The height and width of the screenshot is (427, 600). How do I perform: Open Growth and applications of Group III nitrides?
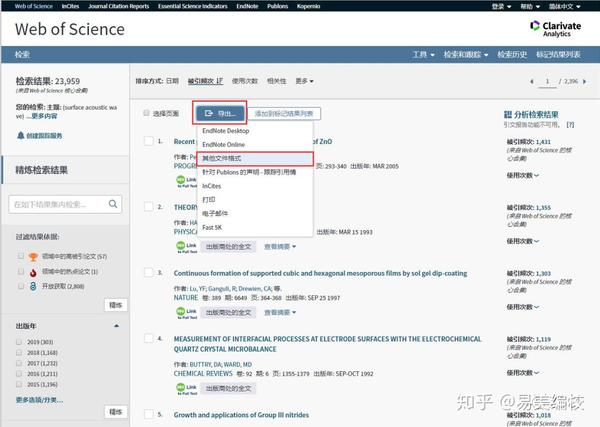pyautogui.click(x=241, y=415)
